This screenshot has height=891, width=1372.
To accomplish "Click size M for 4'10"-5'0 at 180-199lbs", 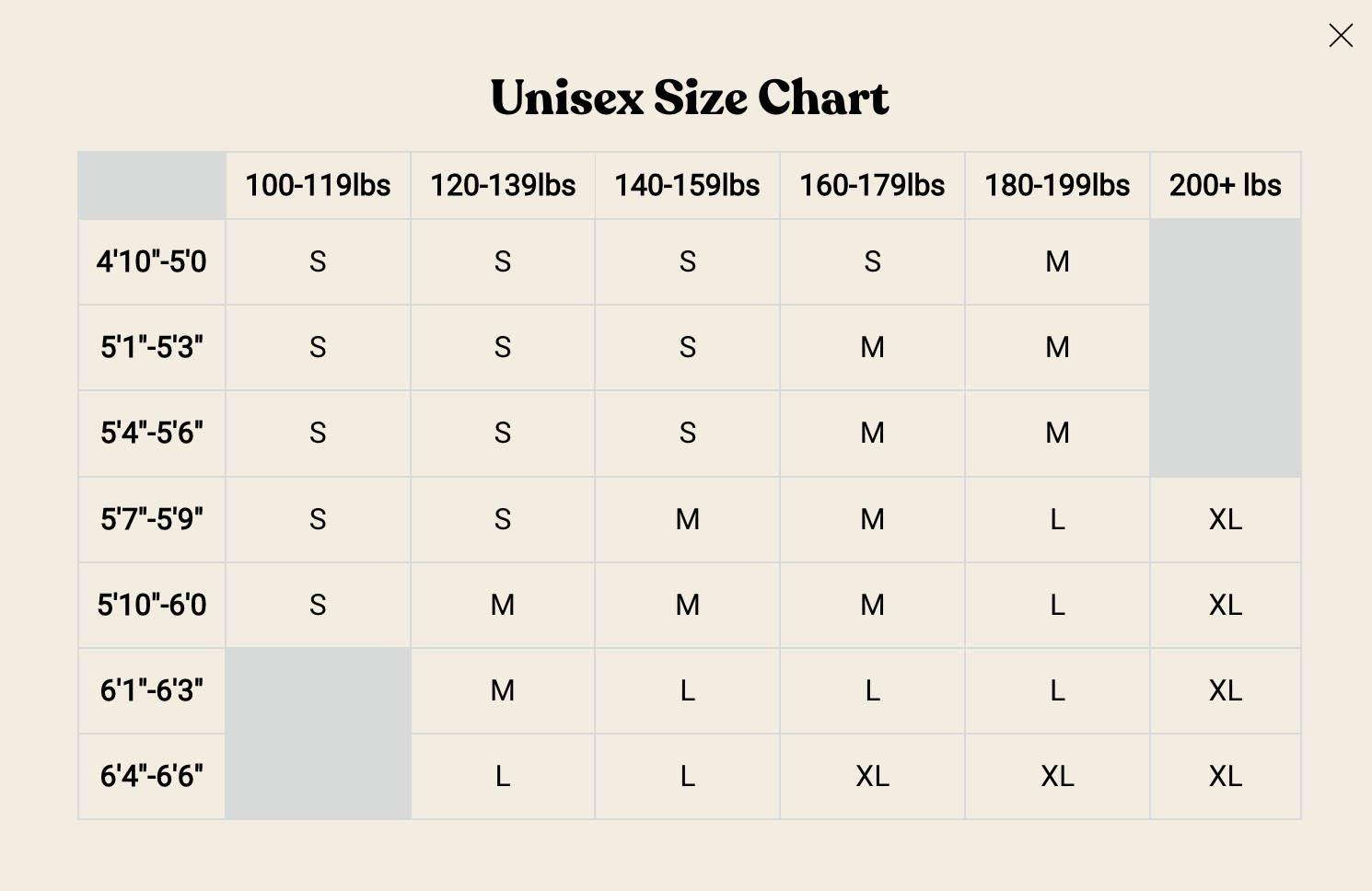I will pos(1057,262).
